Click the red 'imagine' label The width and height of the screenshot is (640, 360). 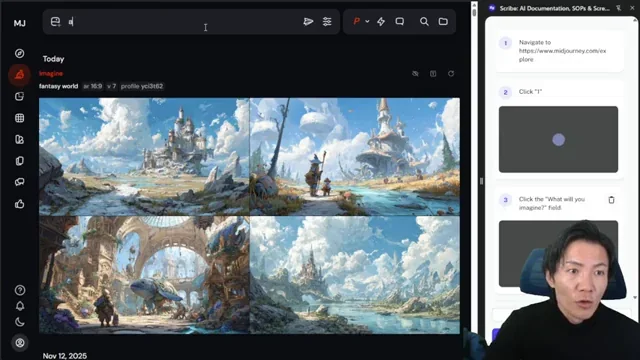[x=51, y=73]
